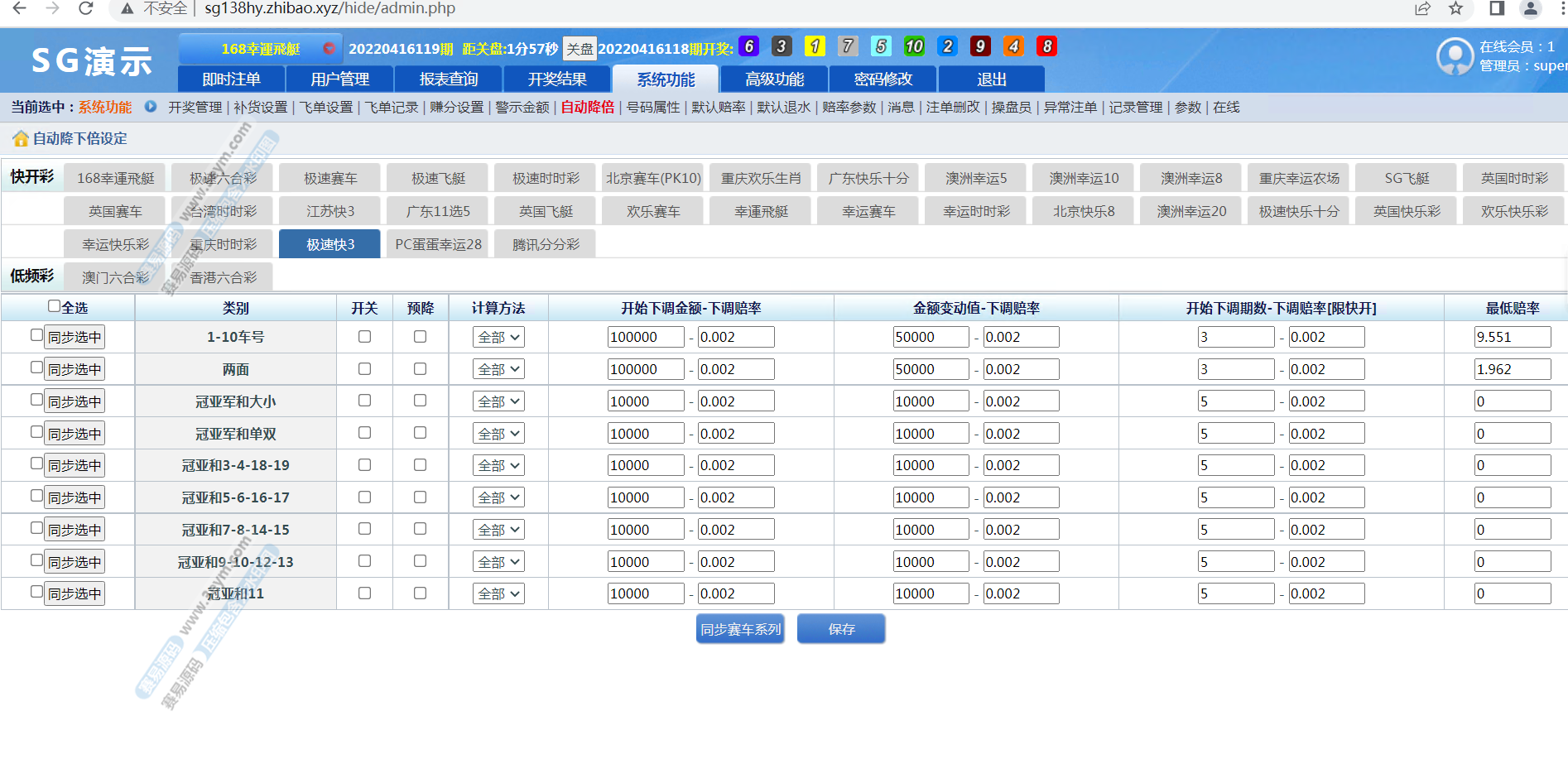The width and height of the screenshot is (1568, 759).
Task: Click the purple number 6 result ball
Action: [x=748, y=46]
